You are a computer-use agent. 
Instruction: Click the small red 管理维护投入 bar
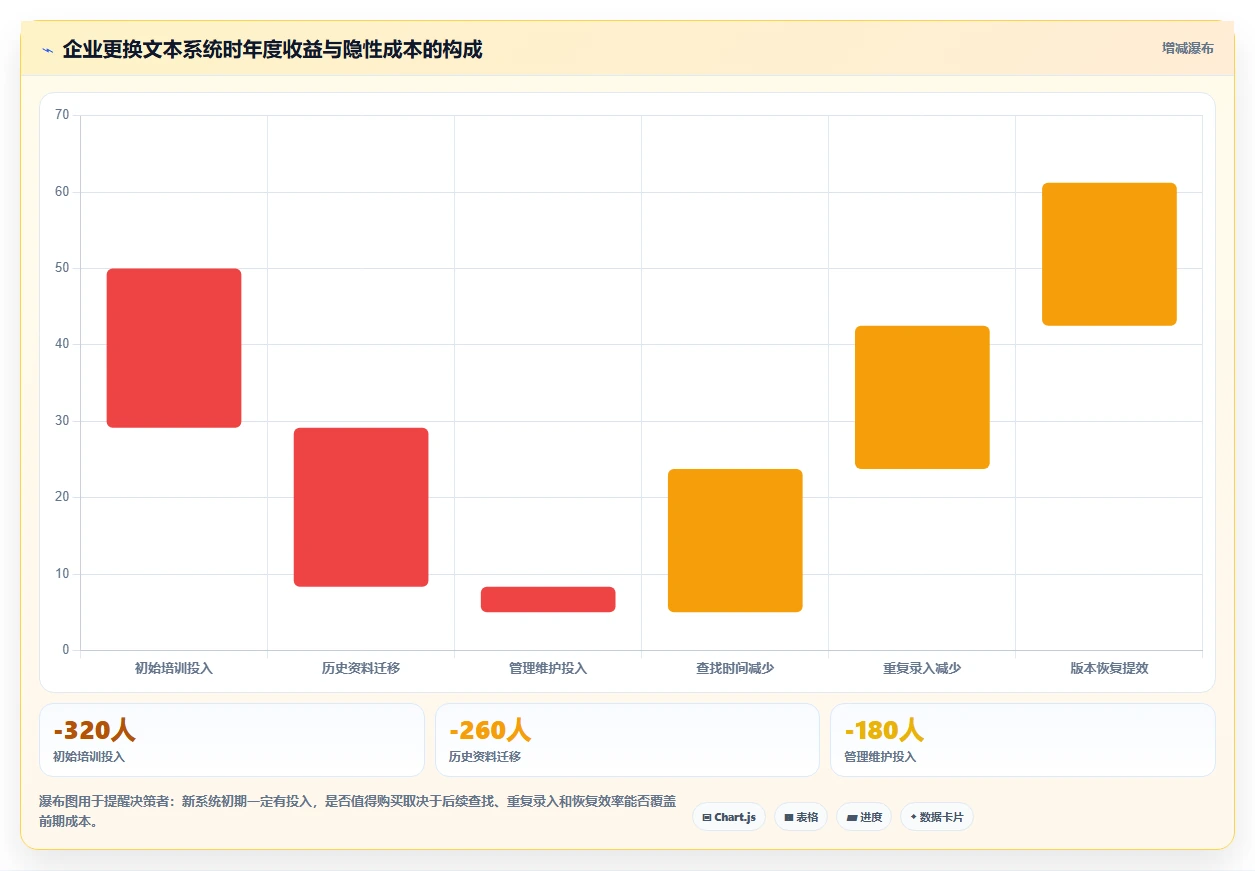pos(548,599)
